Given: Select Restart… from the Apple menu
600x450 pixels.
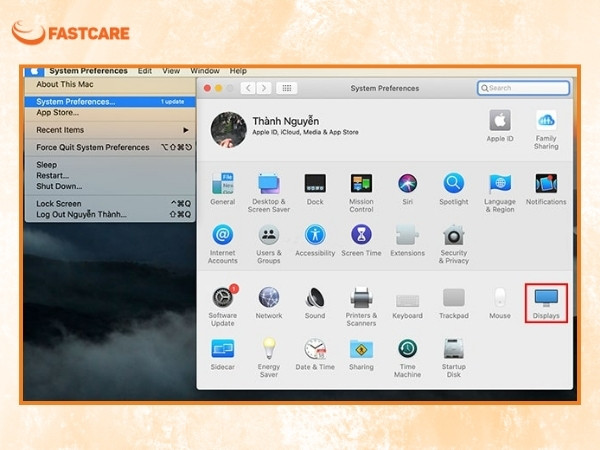Looking at the screenshot, I should [110, 176].
